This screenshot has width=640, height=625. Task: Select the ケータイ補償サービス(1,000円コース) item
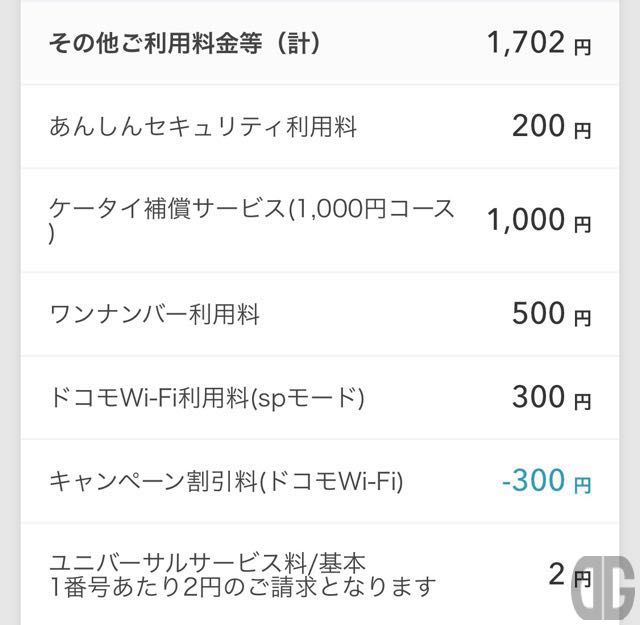pos(320,220)
